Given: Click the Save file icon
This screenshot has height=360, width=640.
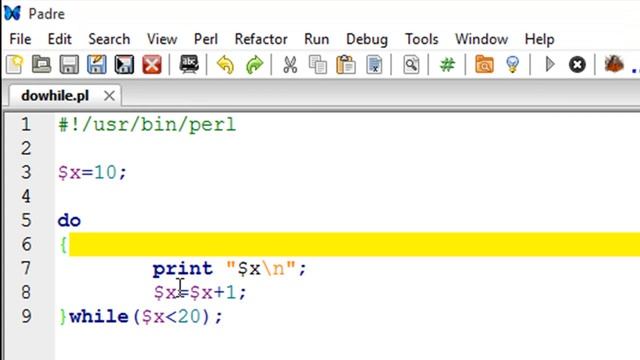Looking at the screenshot, I should [x=69, y=64].
